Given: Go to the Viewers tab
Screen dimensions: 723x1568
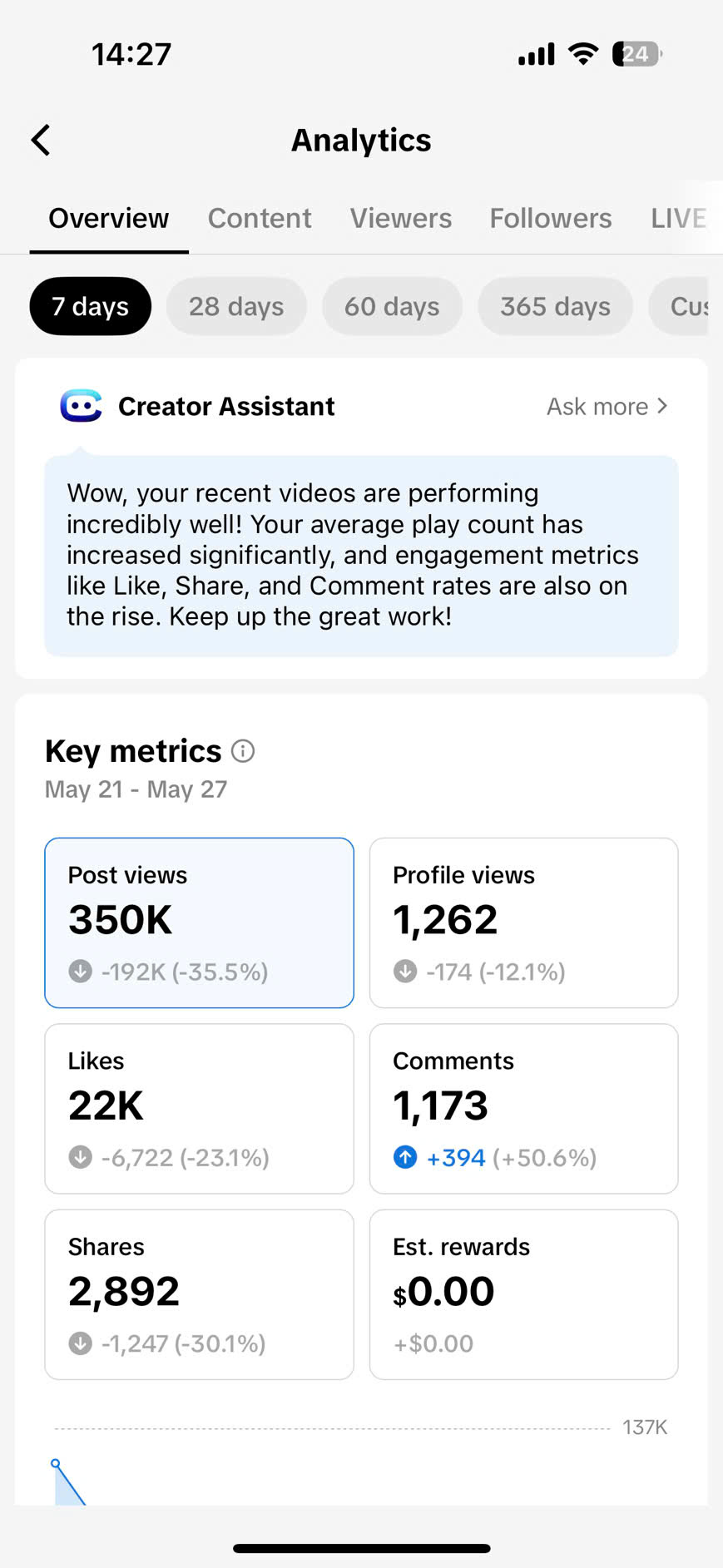Looking at the screenshot, I should 401,218.
